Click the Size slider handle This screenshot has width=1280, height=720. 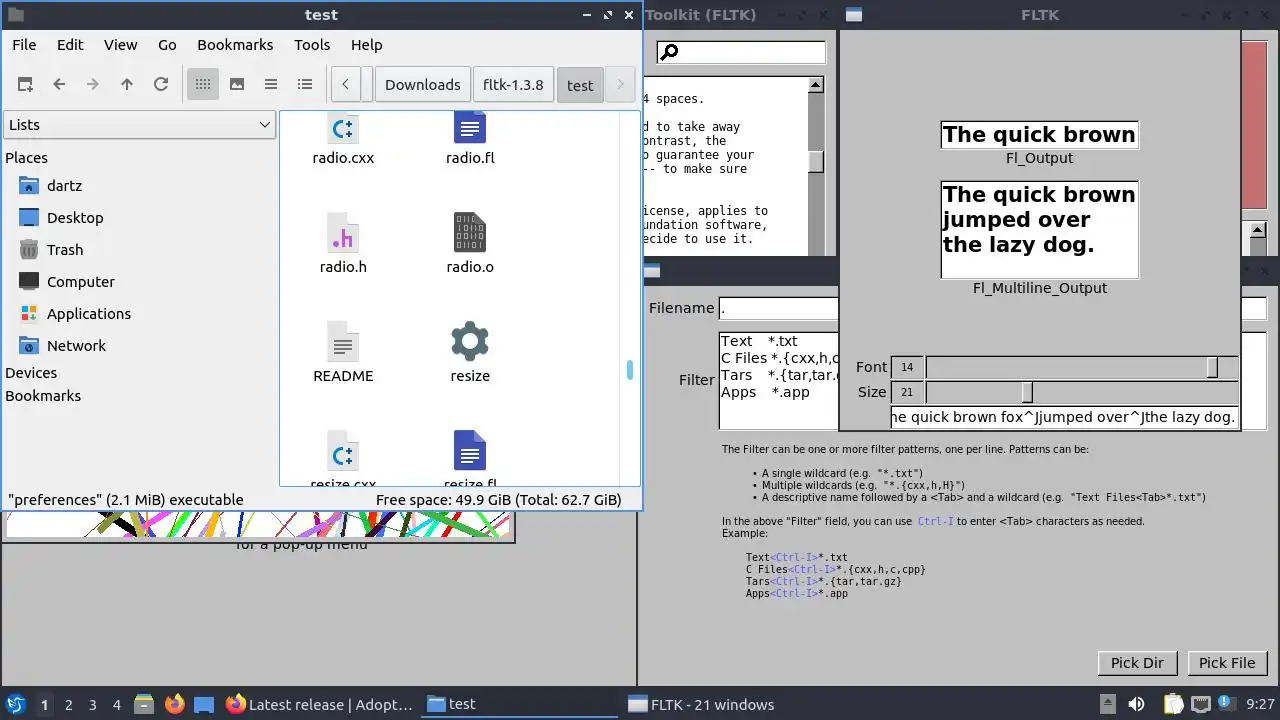pyautogui.click(x=1027, y=392)
